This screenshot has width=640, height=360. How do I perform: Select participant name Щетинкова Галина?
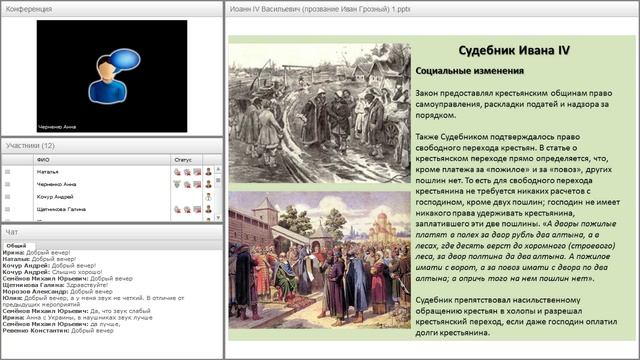[61, 209]
